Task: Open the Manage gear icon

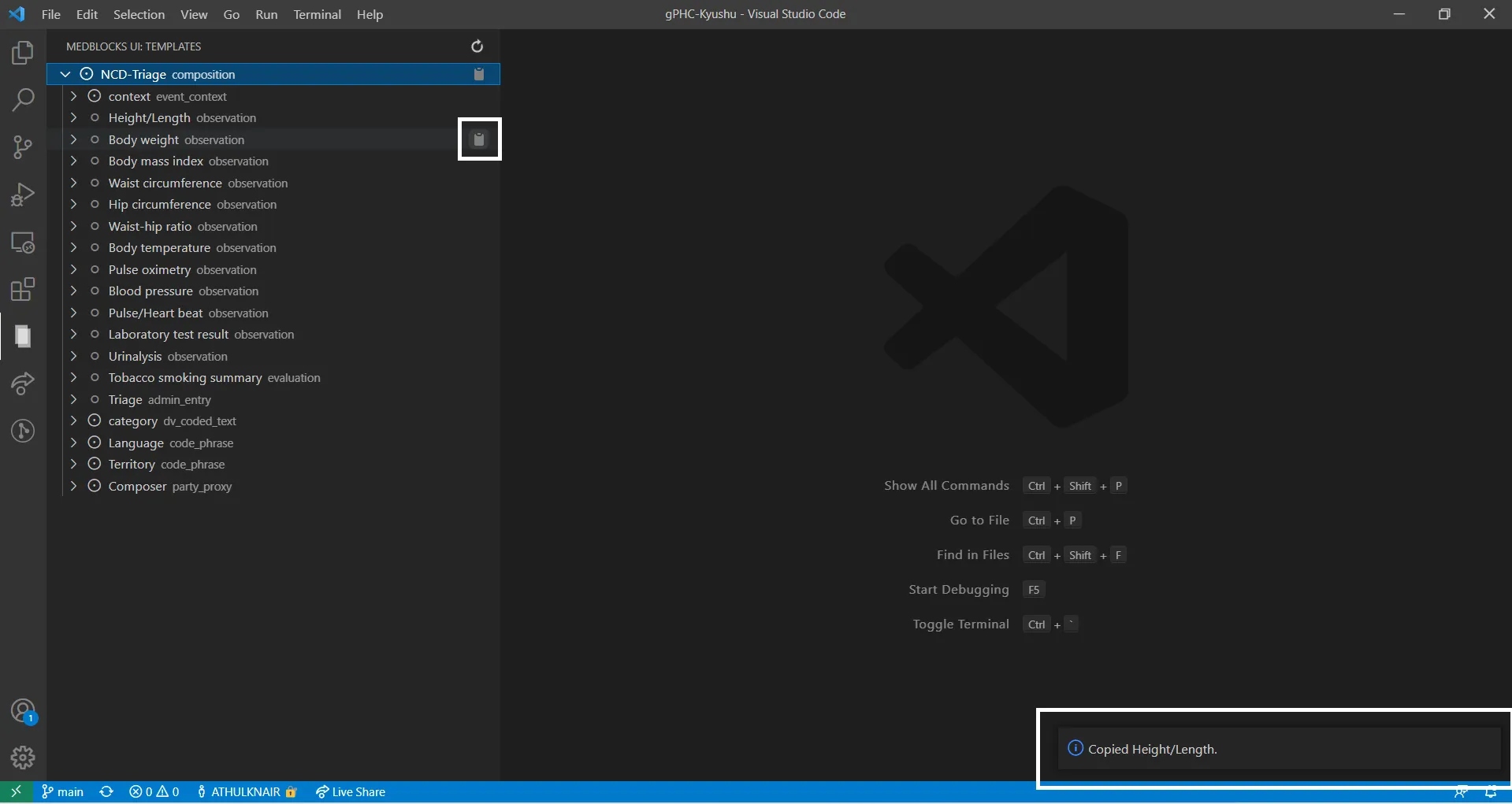Action: [x=23, y=757]
